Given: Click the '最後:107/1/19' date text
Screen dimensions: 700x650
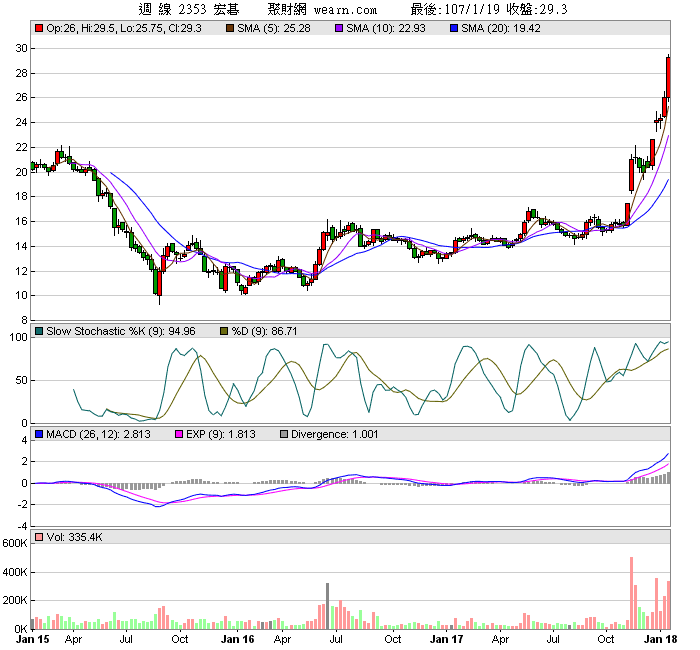Looking at the screenshot, I should coord(455,9).
